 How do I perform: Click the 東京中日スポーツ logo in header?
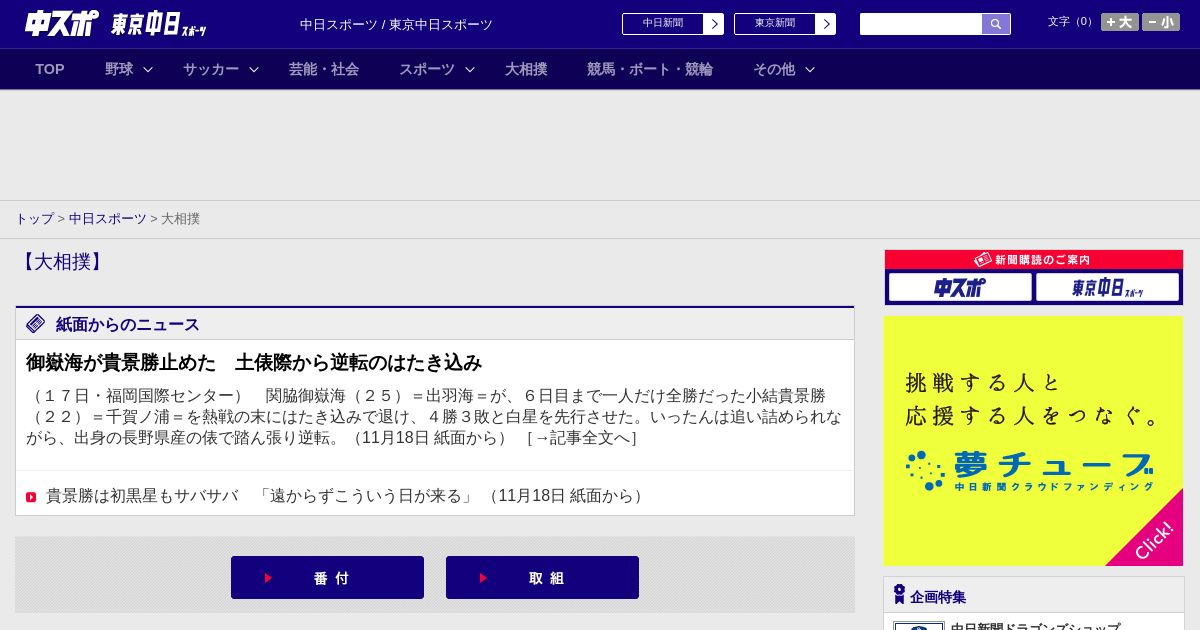click(159, 24)
